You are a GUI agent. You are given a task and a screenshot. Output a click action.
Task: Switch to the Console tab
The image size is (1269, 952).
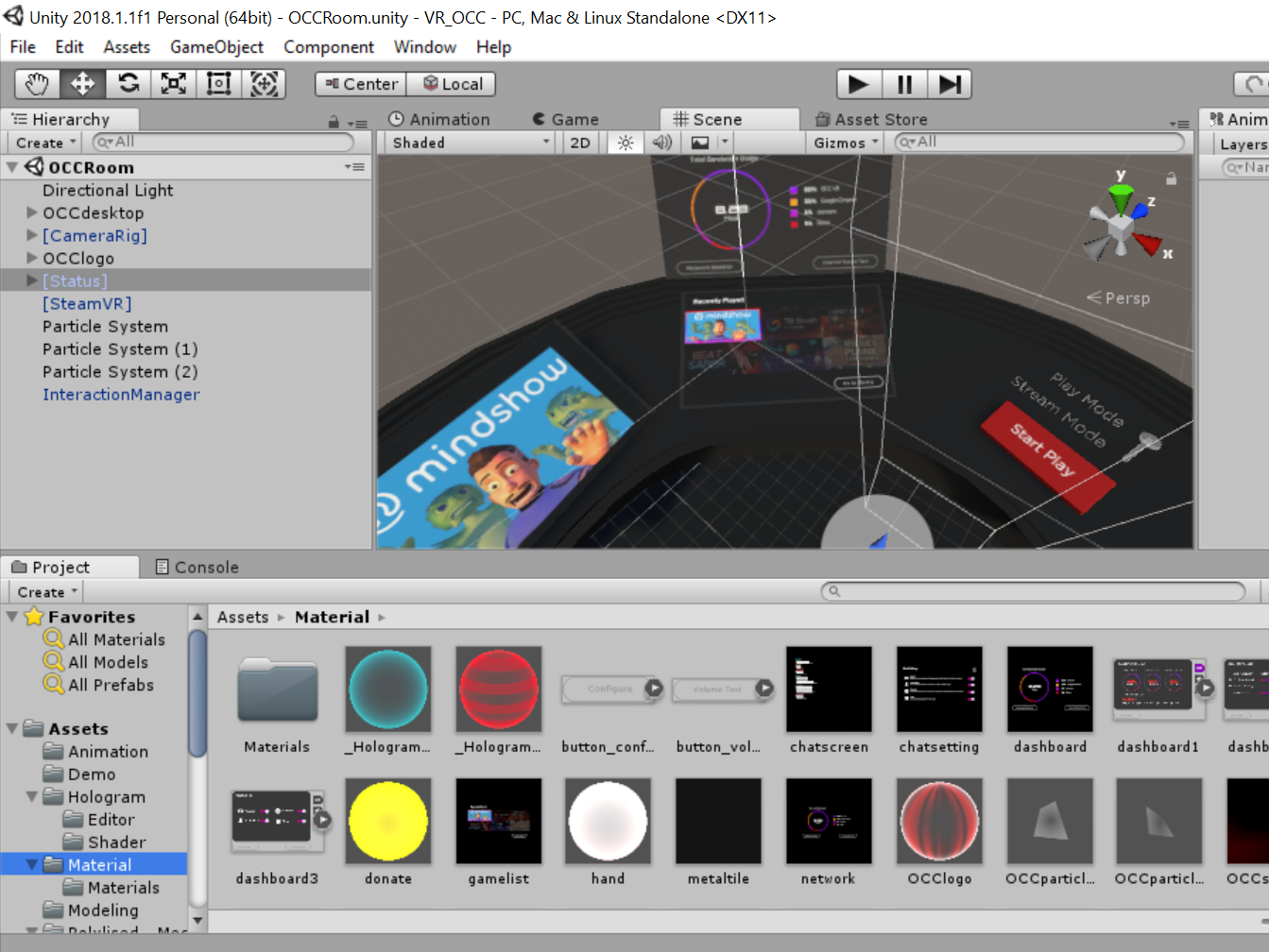[x=197, y=567]
